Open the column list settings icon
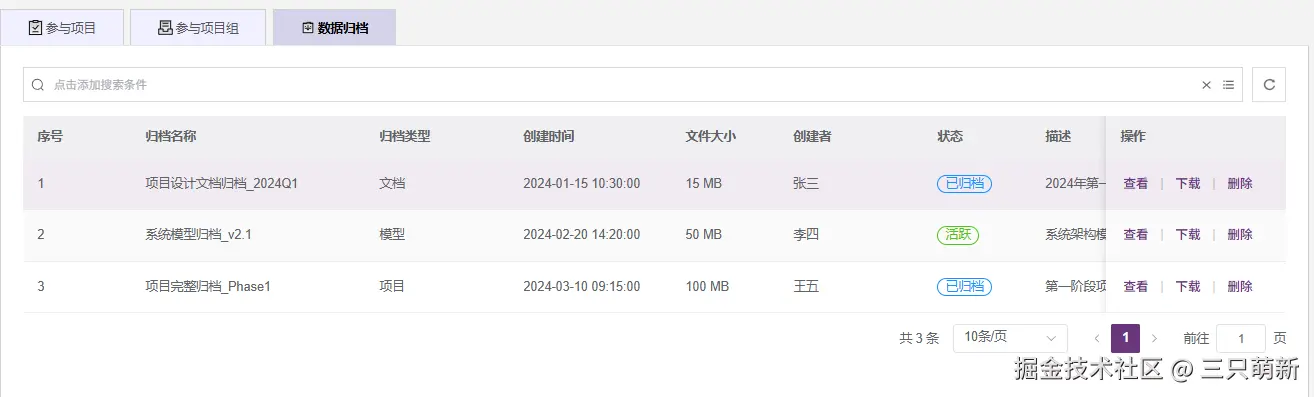The image size is (1314, 397). point(1228,85)
